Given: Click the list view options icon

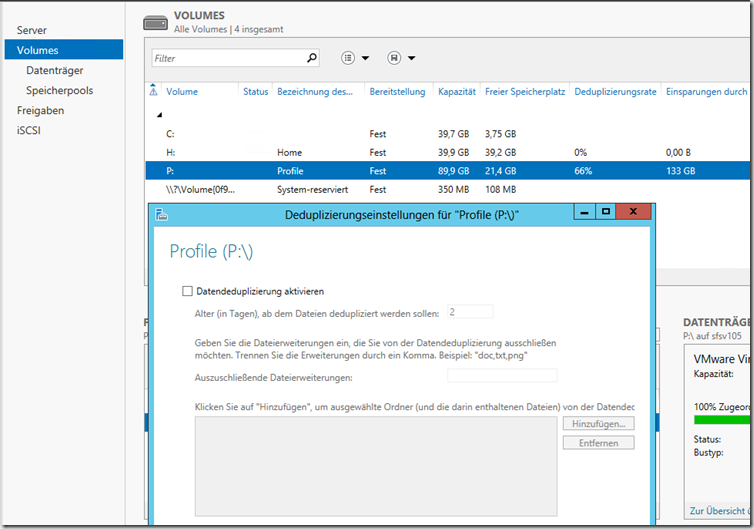Looking at the screenshot, I should [x=348, y=58].
